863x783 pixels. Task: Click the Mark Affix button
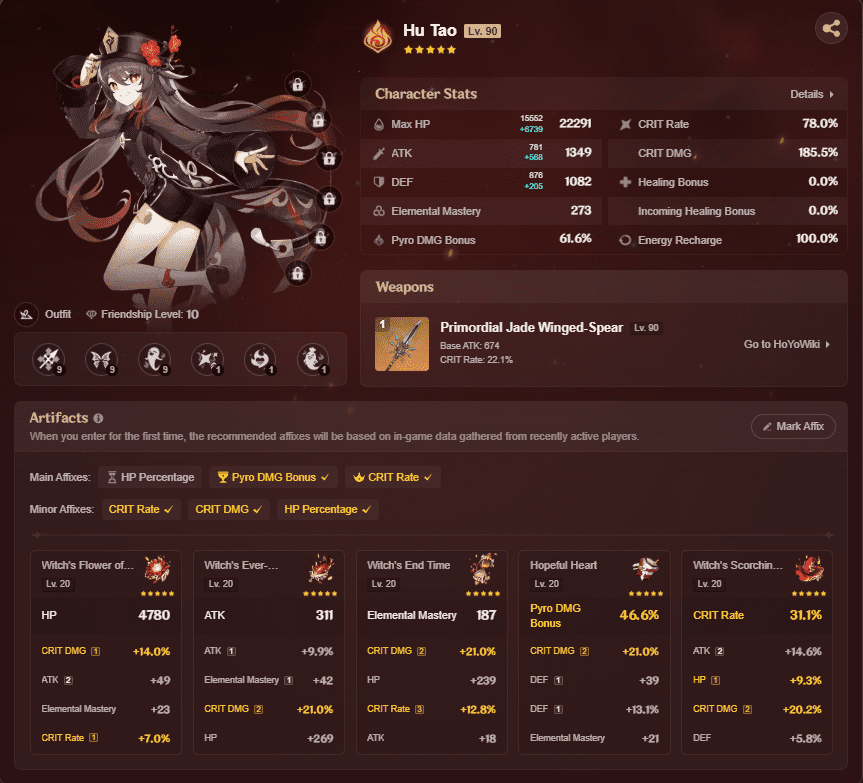click(x=793, y=426)
